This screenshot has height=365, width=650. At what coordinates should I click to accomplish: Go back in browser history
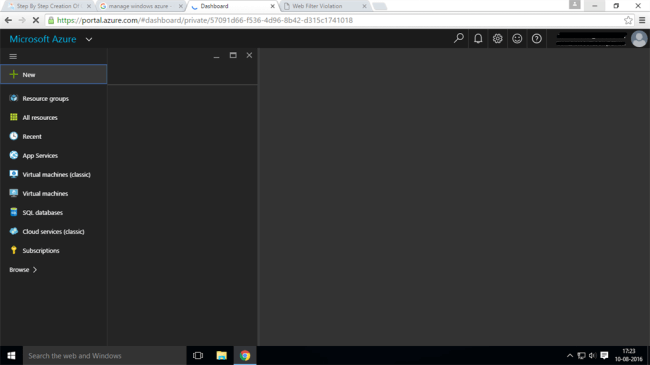(x=8, y=20)
